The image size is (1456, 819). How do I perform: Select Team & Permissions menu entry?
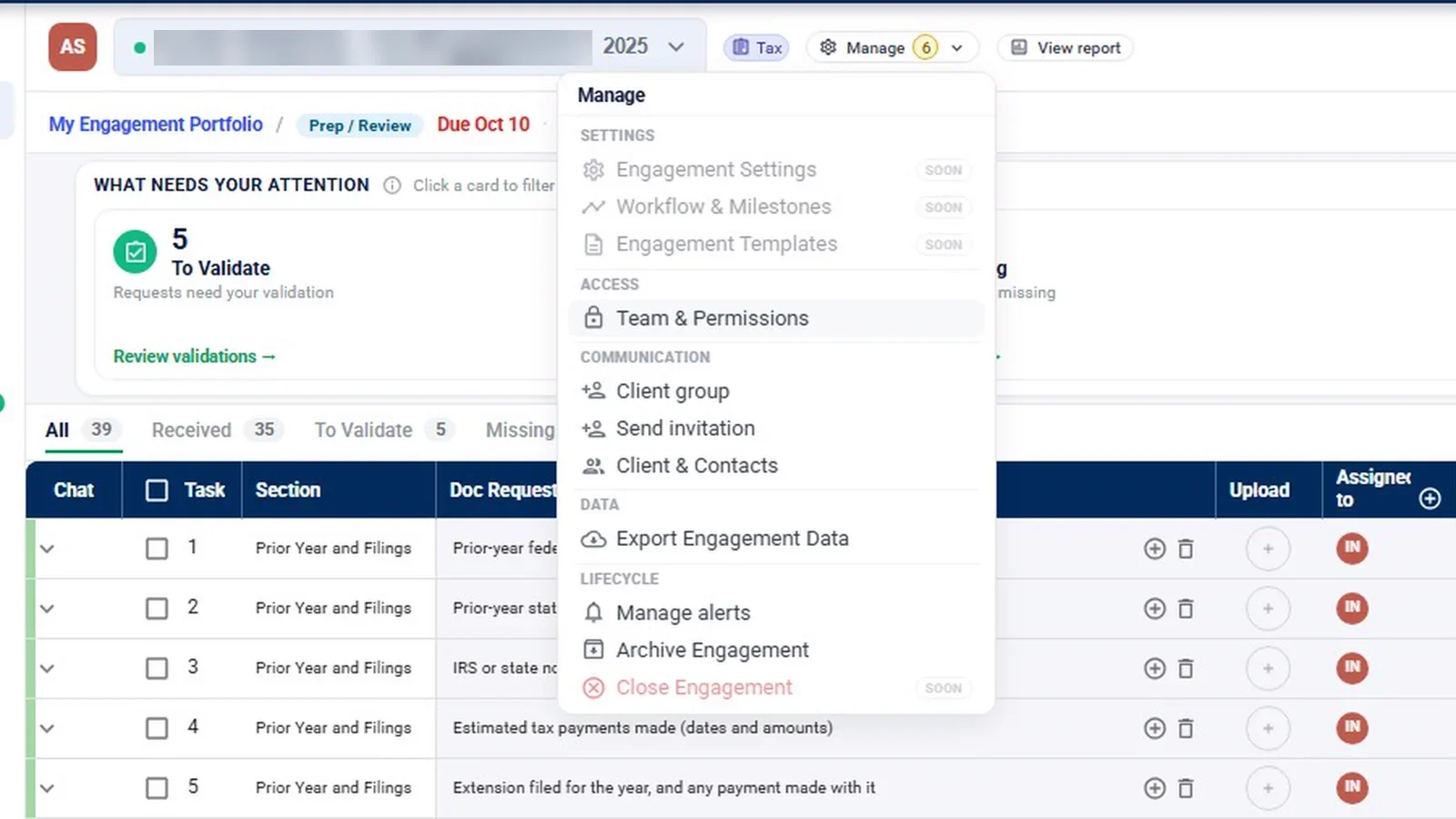[x=776, y=318]
